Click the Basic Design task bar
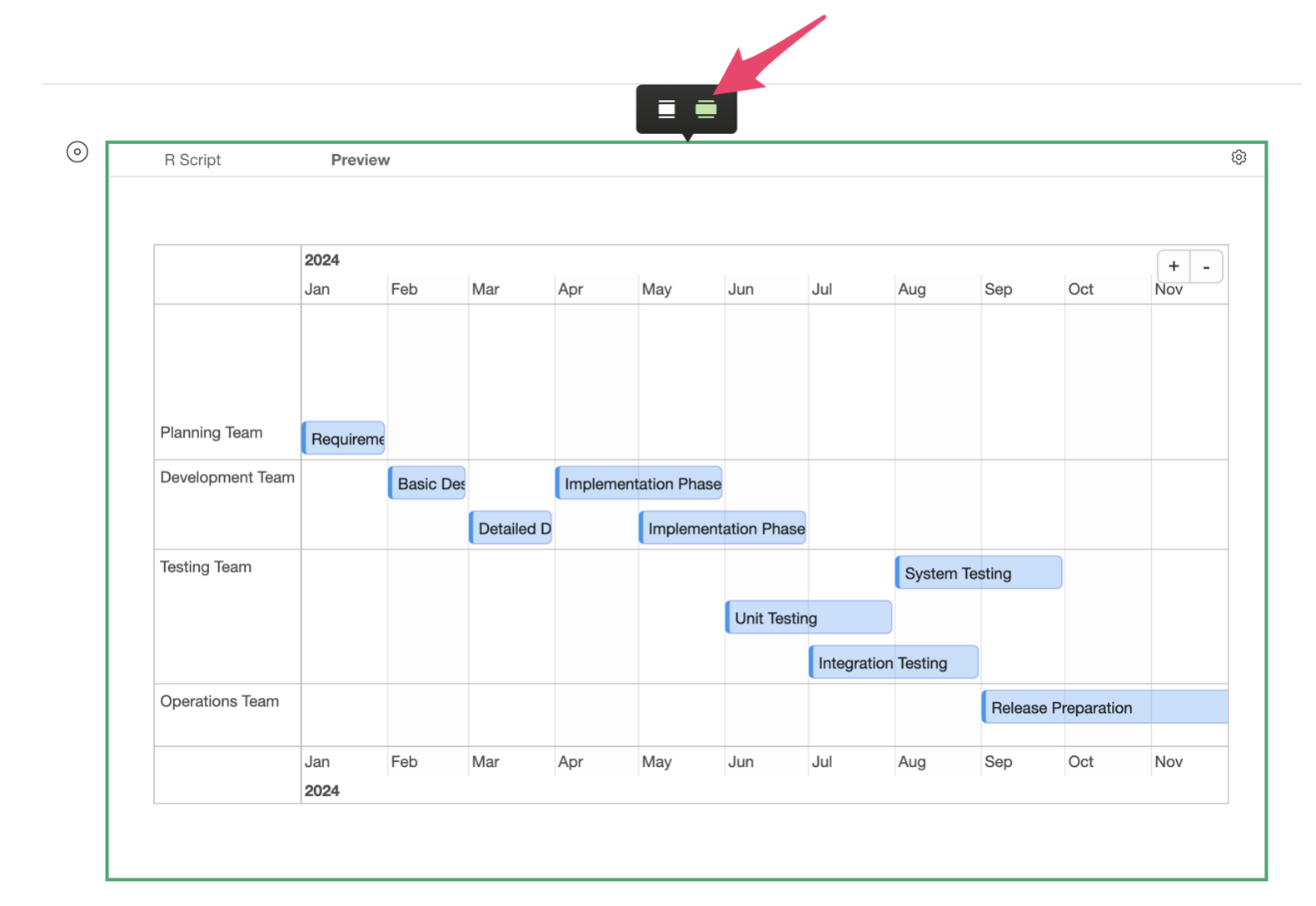 coord(426,483)
